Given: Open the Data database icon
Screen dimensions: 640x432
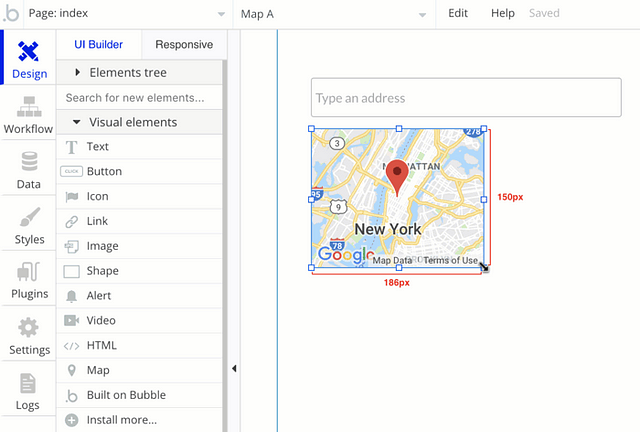Looking at the screenshot, I should pos(29,161).
